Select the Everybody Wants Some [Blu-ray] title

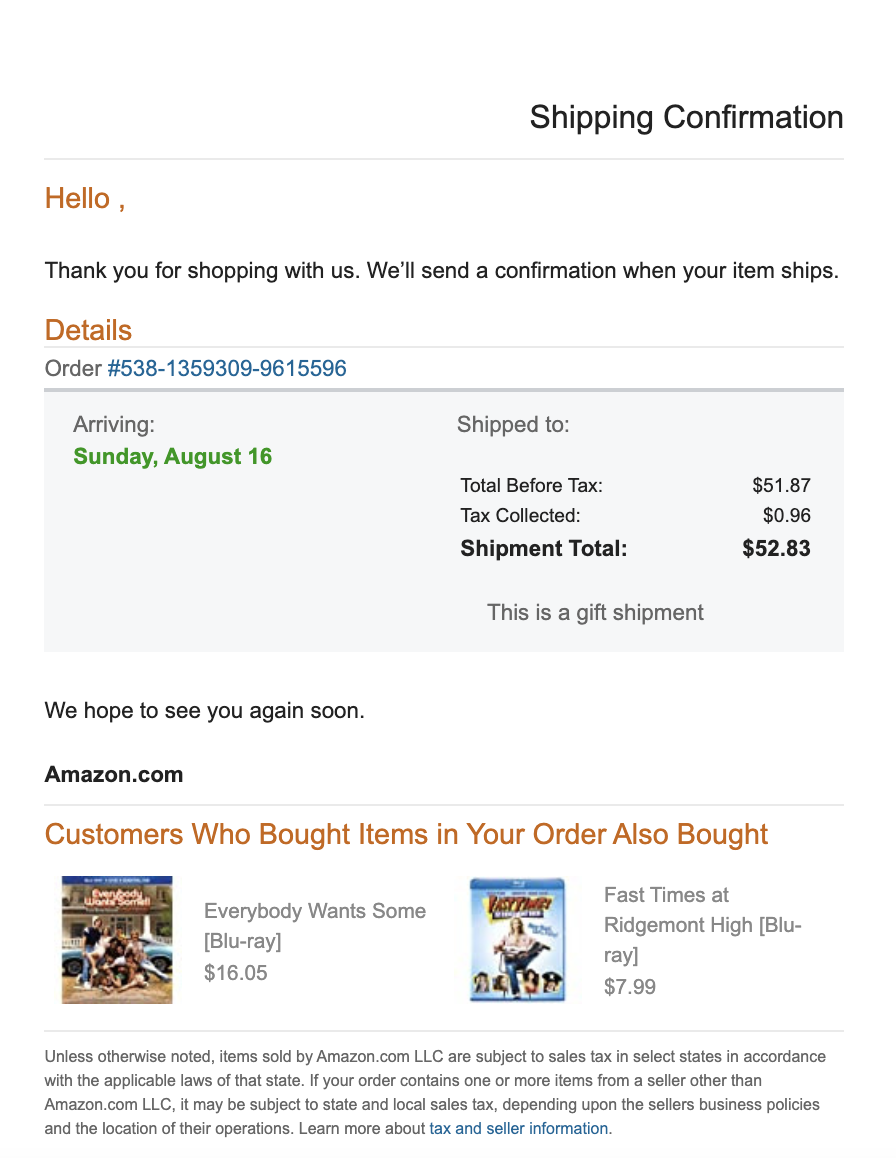tap(314, 926)
